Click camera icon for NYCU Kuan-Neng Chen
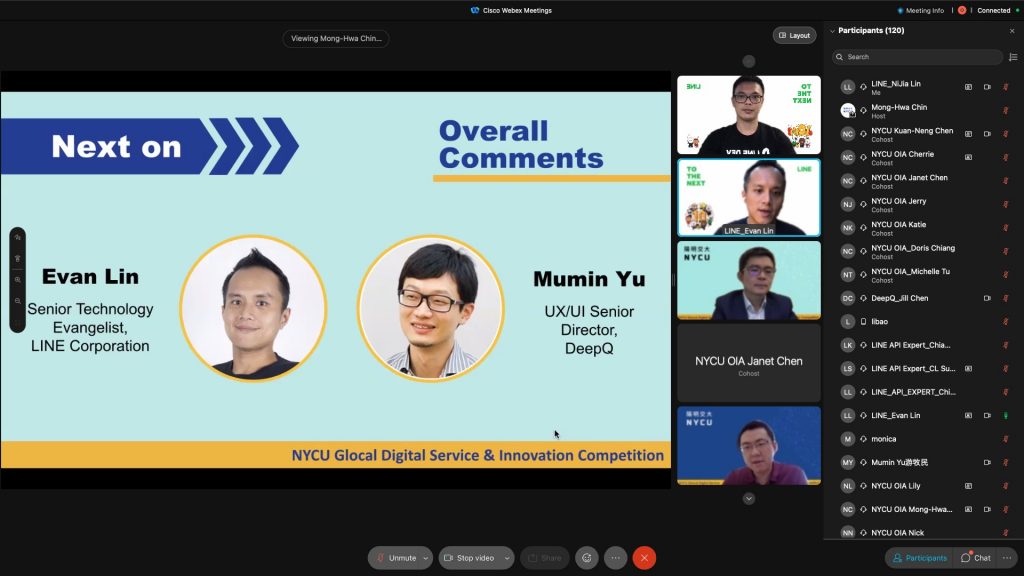 pos(987,134)
